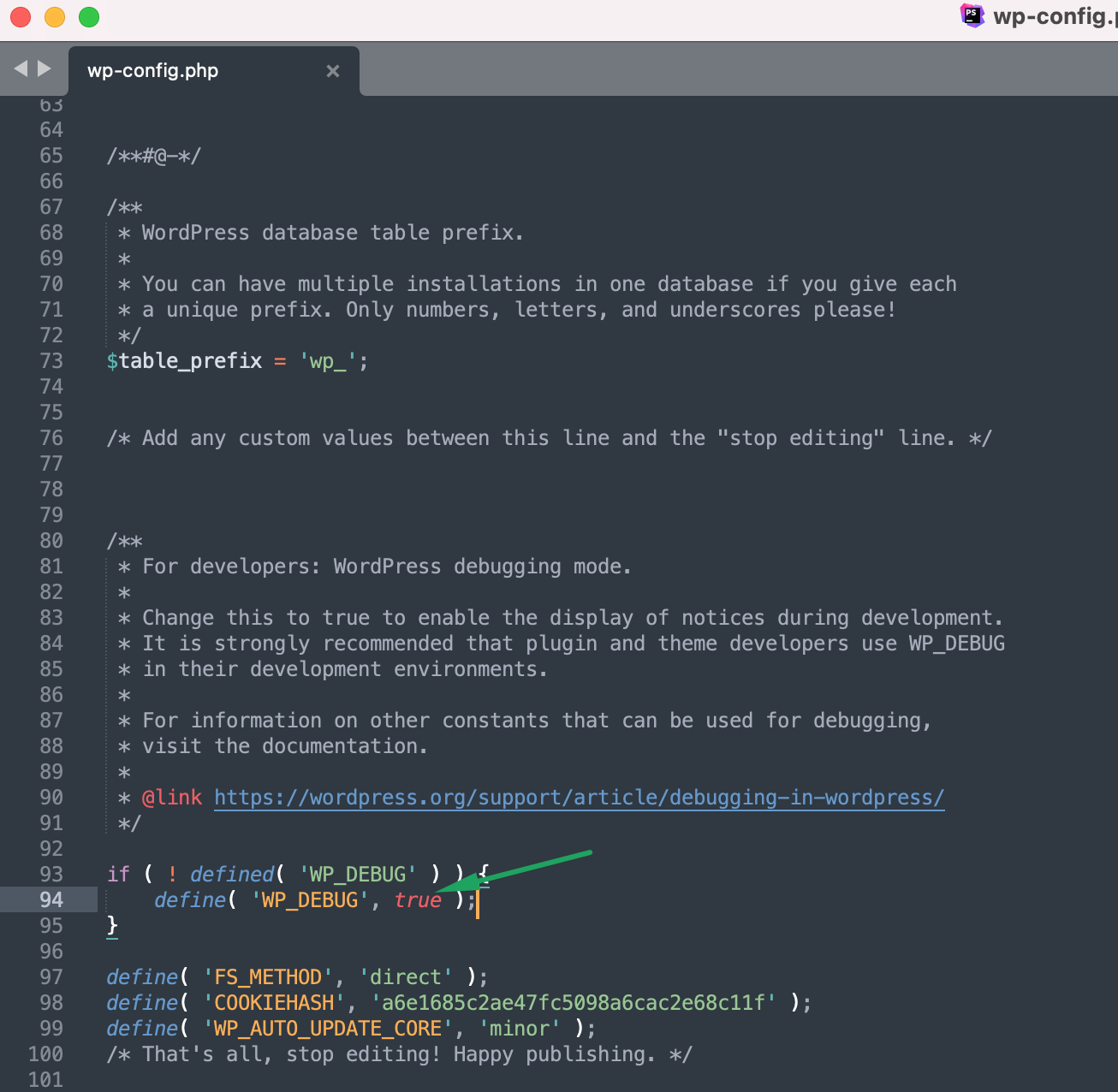
Task: Click the 'if' keyword on line 93
Action: (118, 875)
